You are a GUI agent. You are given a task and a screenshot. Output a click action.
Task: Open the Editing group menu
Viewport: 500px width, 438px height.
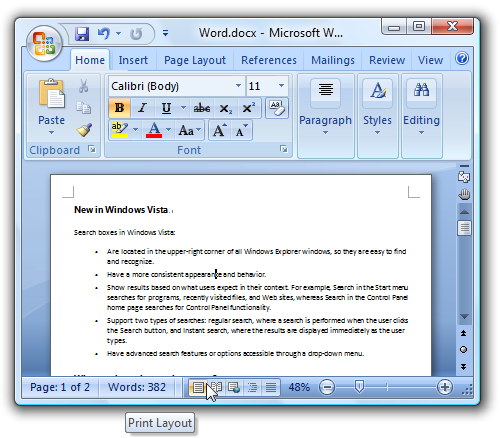pos(422,116)
